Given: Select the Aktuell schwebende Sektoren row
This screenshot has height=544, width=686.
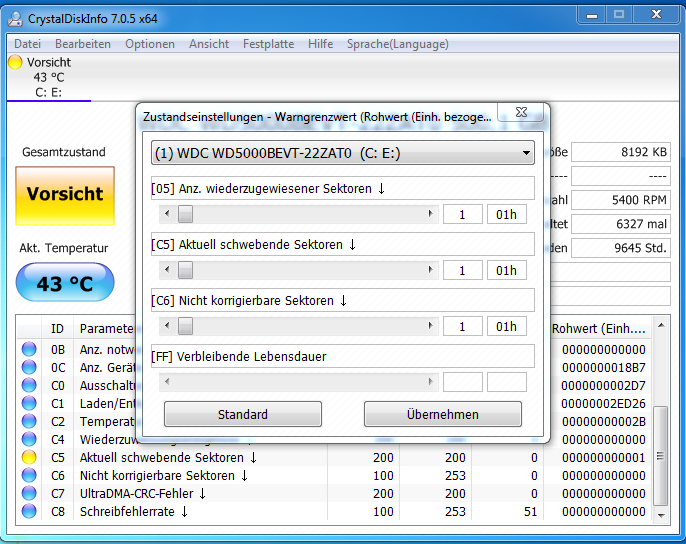Looking at the screenshot, I should [x=334, y=457].
